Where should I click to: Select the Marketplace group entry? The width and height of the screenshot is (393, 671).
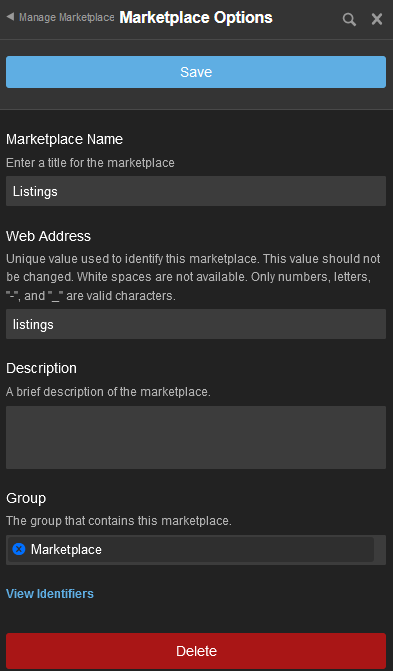click(191, 549)
